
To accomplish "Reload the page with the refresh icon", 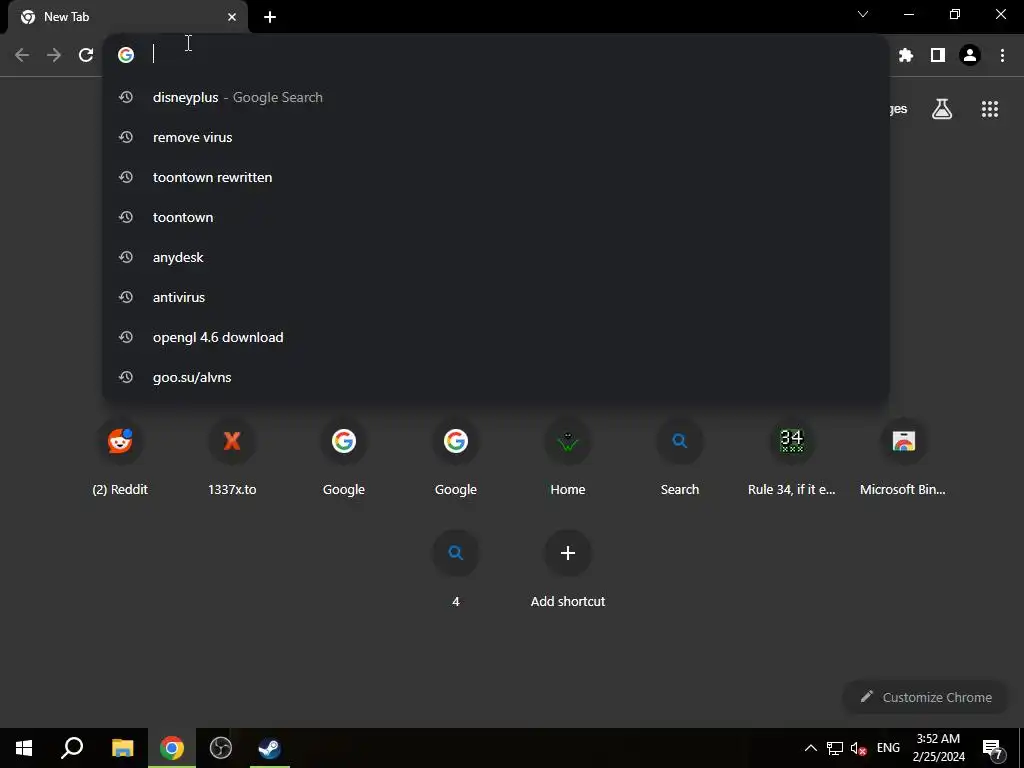I will 86,55.
